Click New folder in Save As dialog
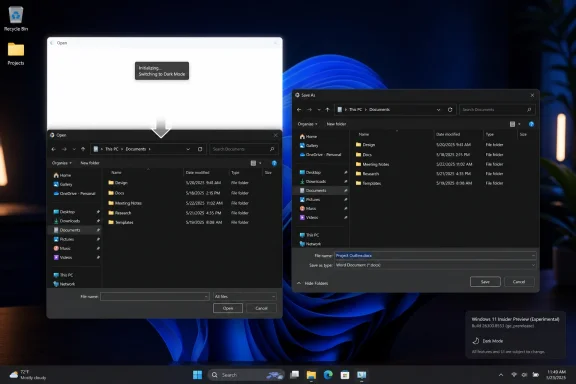The width and height of the screenshot is (576, 384). (x=336, y=124)
